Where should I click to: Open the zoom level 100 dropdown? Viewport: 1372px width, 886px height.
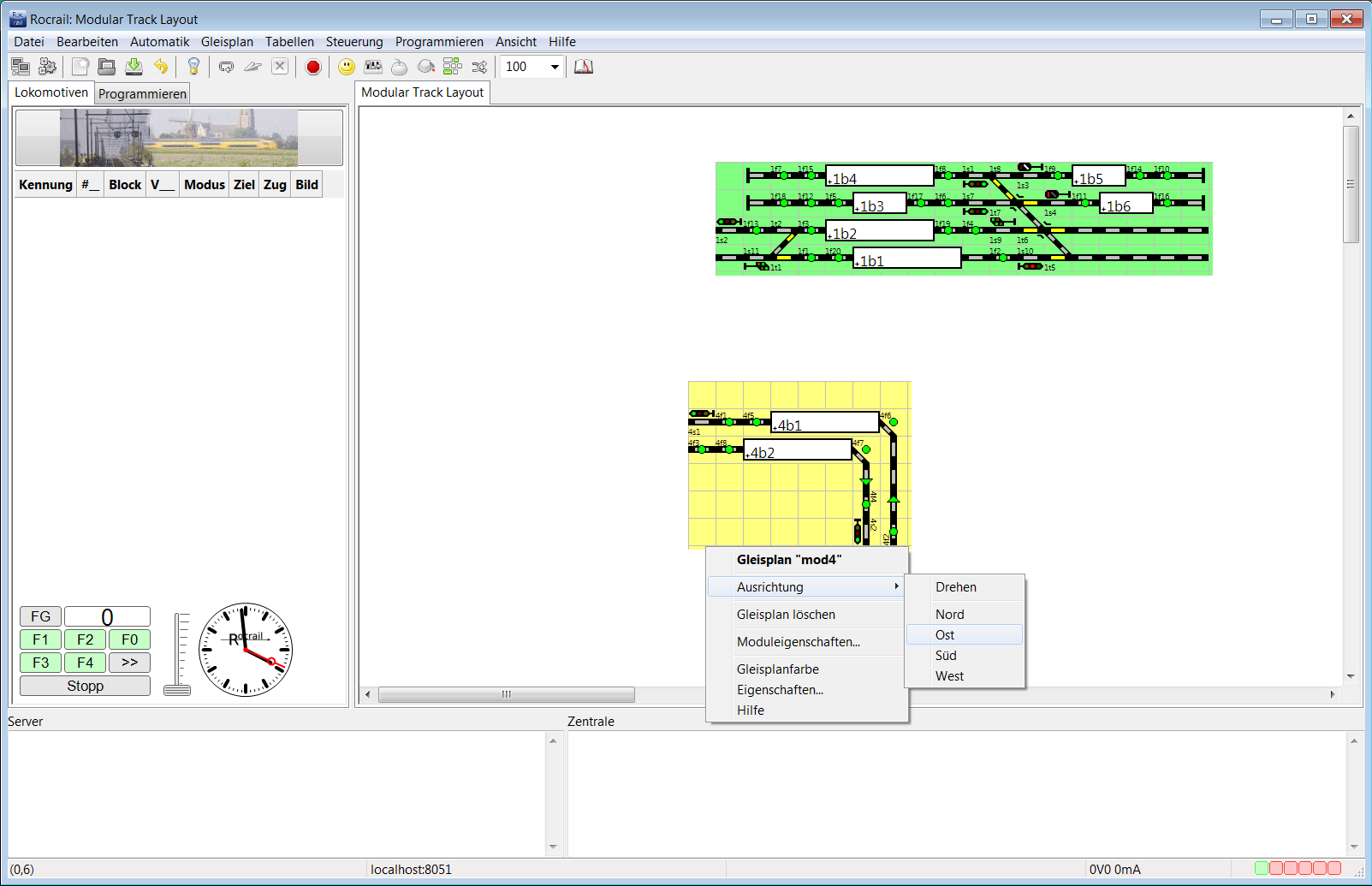[x=555, y=67]
